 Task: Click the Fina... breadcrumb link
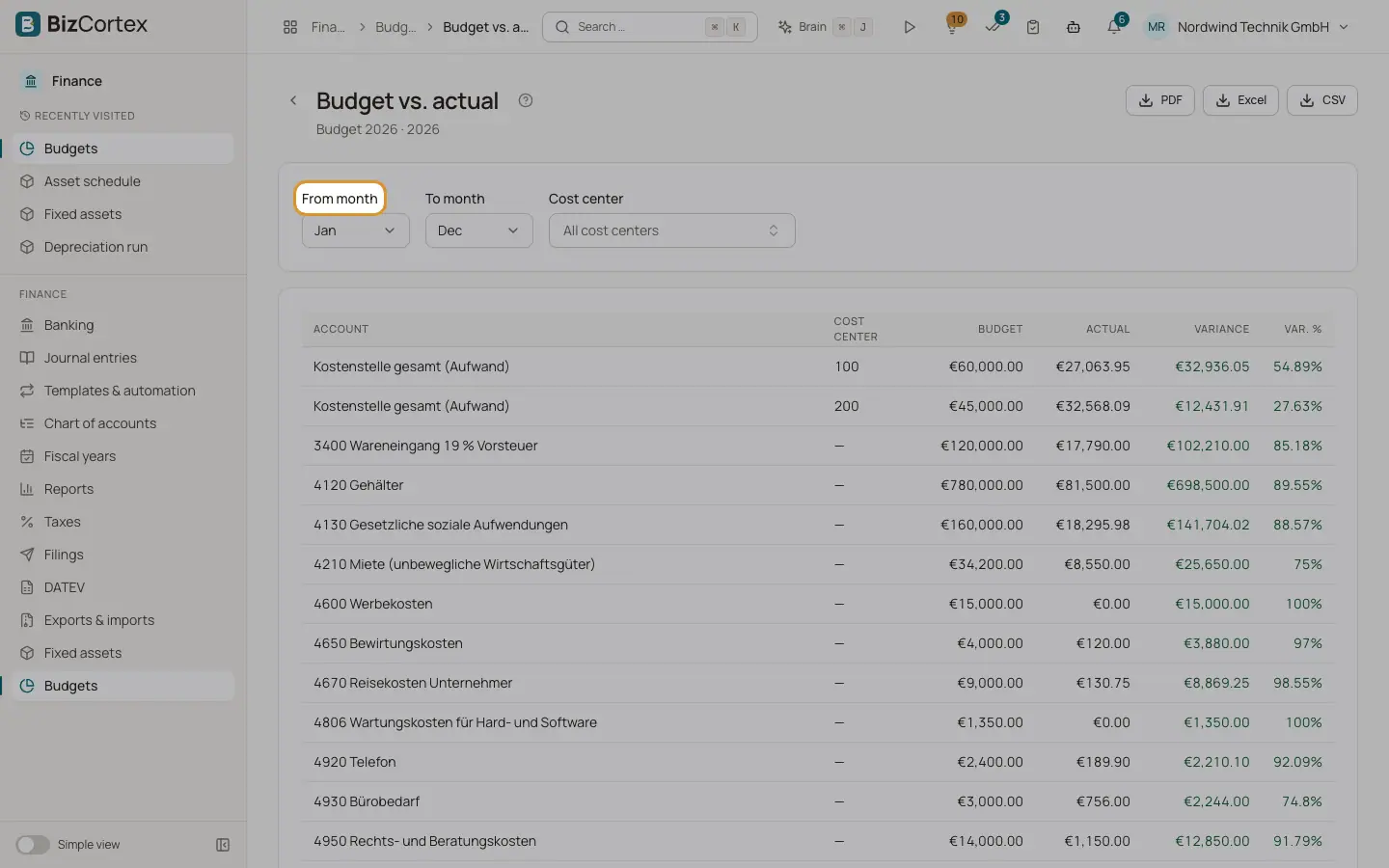click(328, 27)
